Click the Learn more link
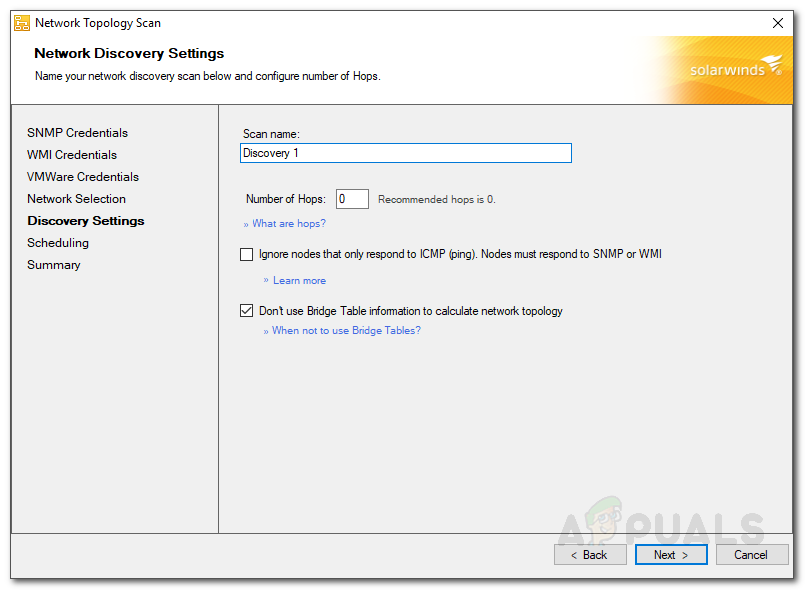Image resolution: width=805 pixels, height=590 pixels. tap(299, 281)
